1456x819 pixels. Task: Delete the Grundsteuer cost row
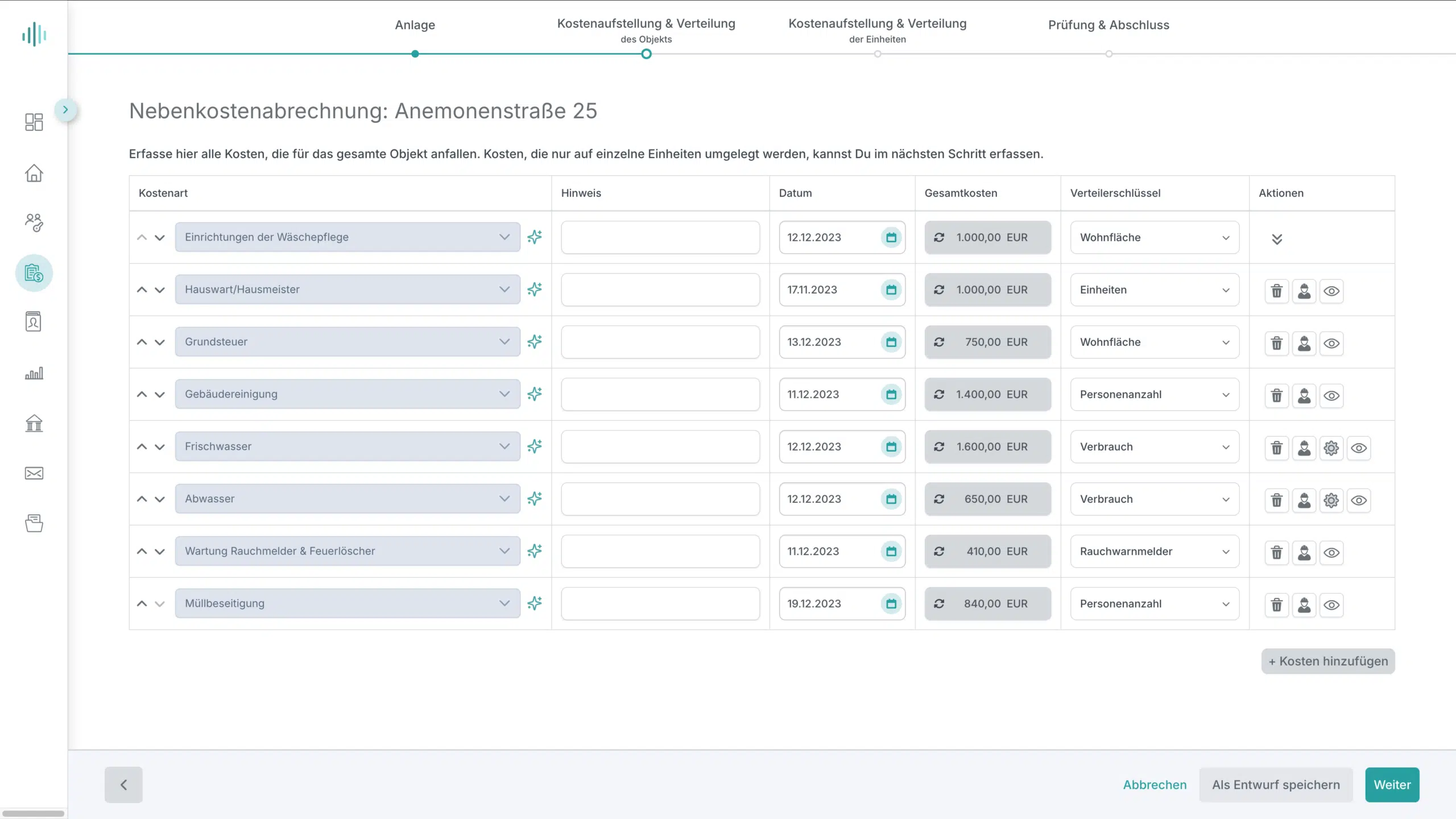click(1277, 343)
